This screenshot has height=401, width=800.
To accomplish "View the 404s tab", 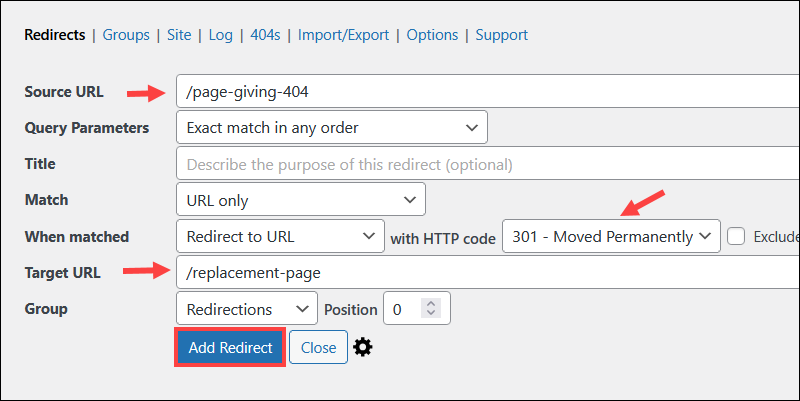I will coord(264,35).
